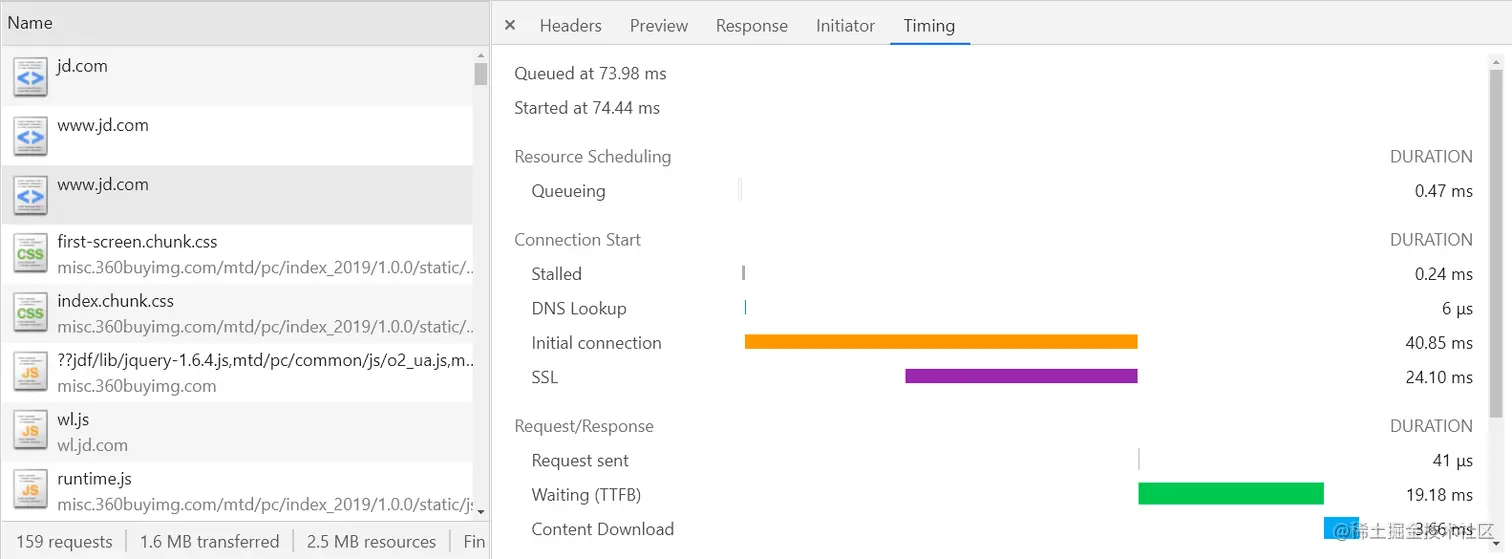
Task: Click the Name column header
Action: pyautogui.click(x=30, y=23)
